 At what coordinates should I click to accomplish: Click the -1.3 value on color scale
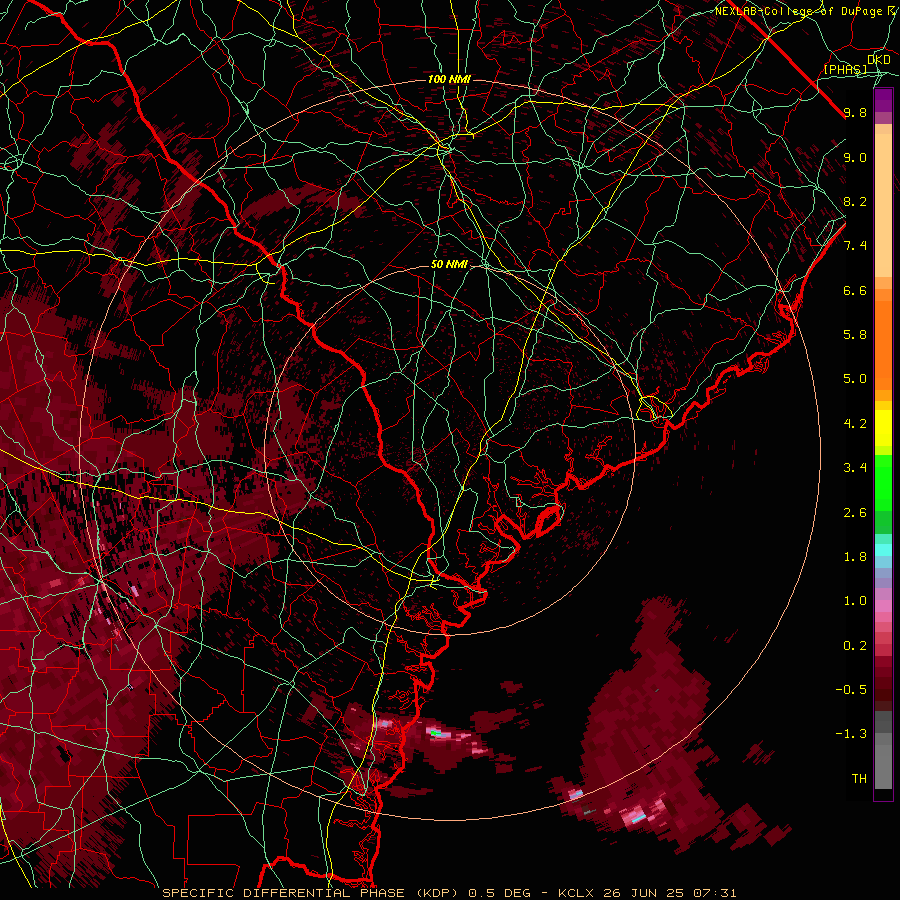tap(851, 734)
